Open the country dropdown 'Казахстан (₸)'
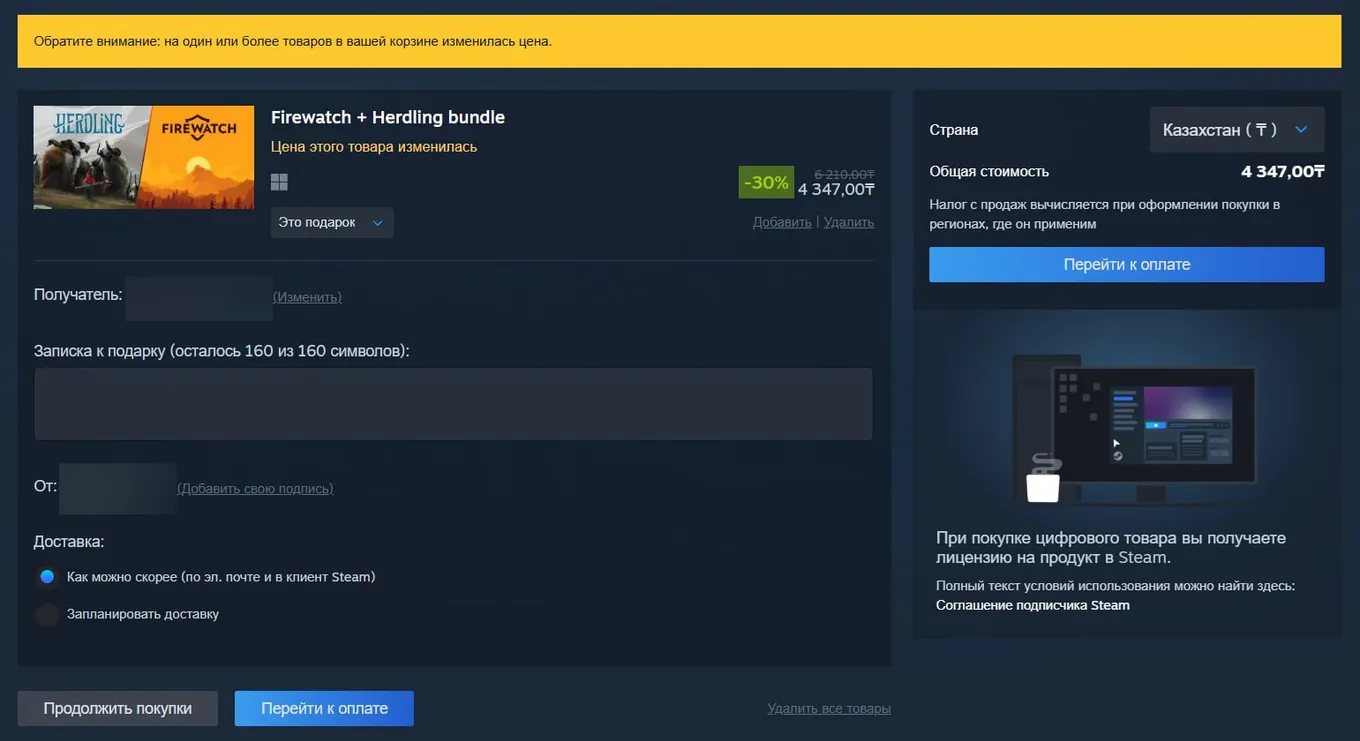 [1237, 130]
